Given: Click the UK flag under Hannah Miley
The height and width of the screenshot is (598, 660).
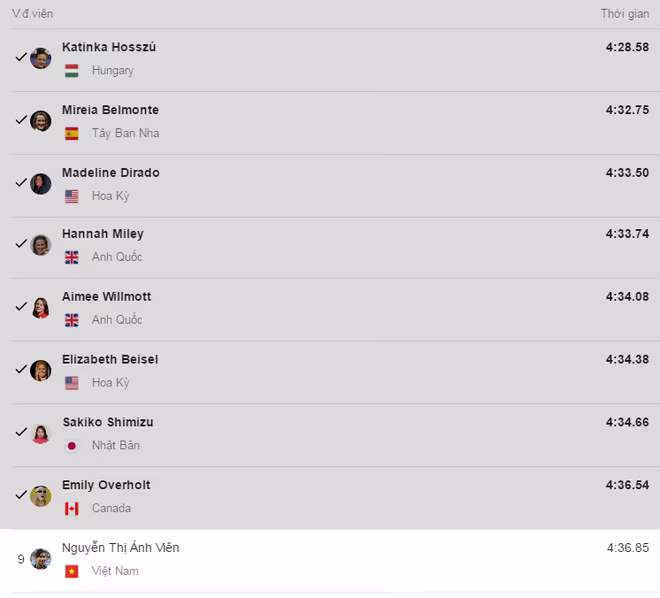Looking at the screenshot, I should click(x=72, y=257).
